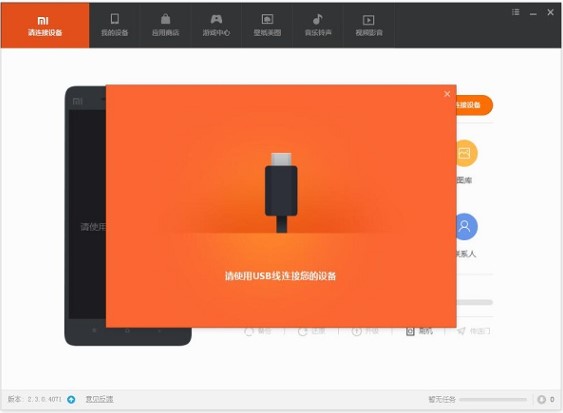
Task: Open the 图库 gallery icon
Action: [467, 154]
